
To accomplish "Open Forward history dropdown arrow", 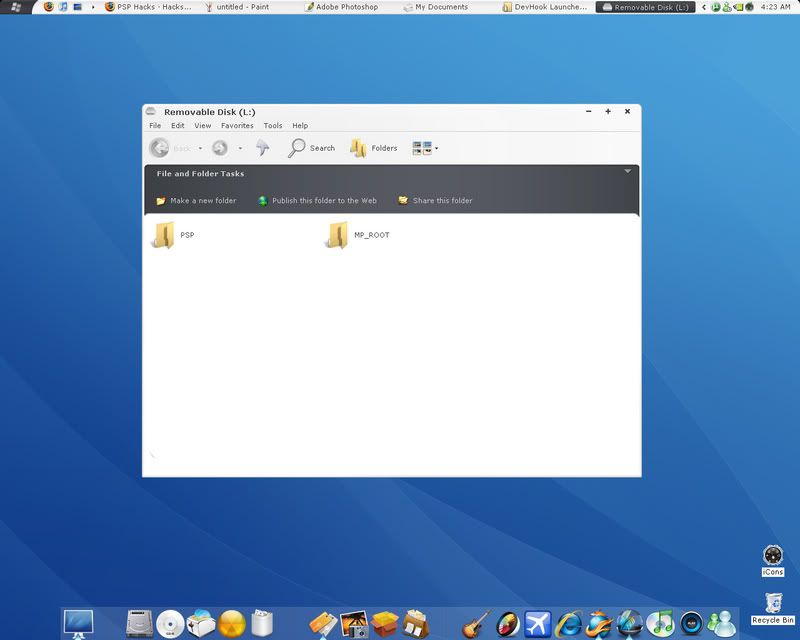I will [240, 149].
